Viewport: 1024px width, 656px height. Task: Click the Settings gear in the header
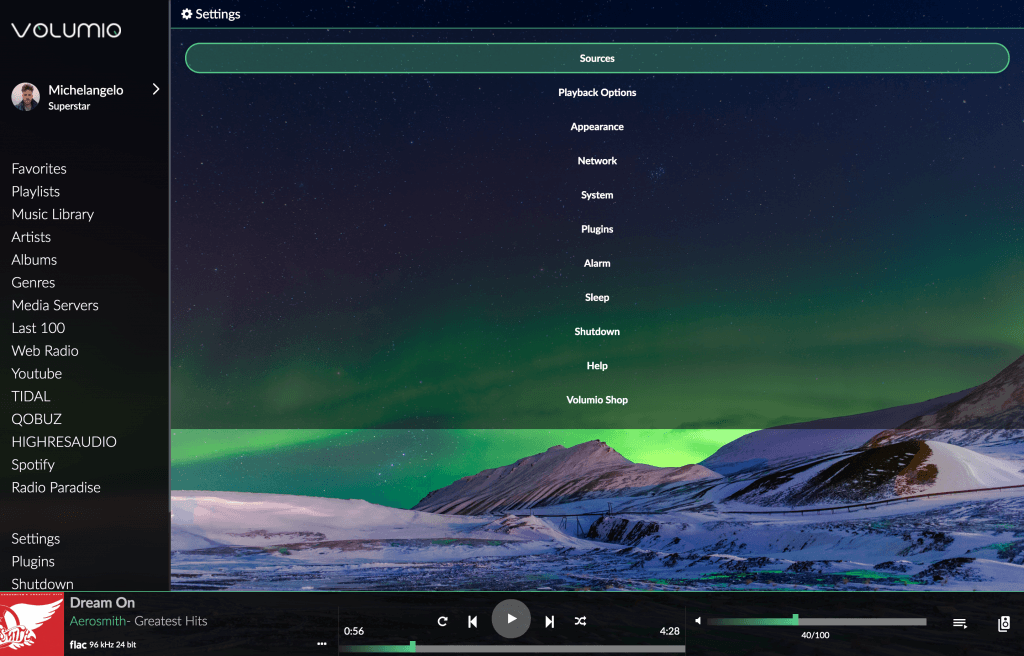coord(186,13)
